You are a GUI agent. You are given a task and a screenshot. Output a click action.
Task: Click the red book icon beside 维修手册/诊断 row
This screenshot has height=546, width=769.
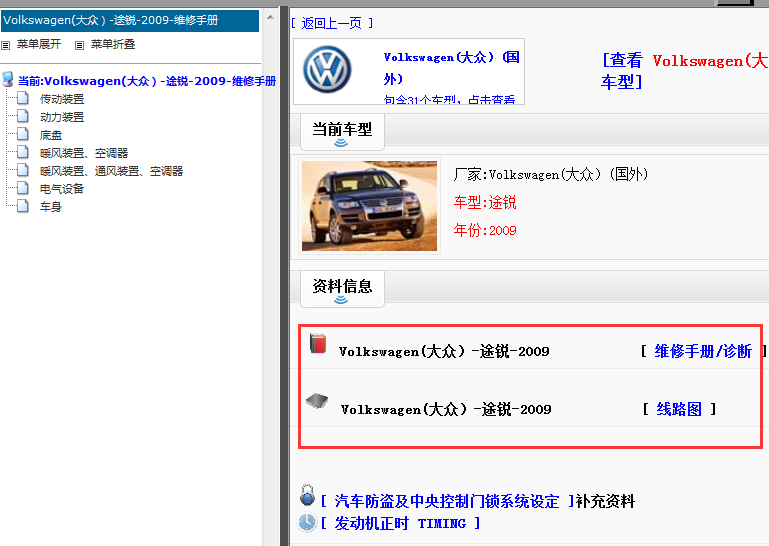318,343
